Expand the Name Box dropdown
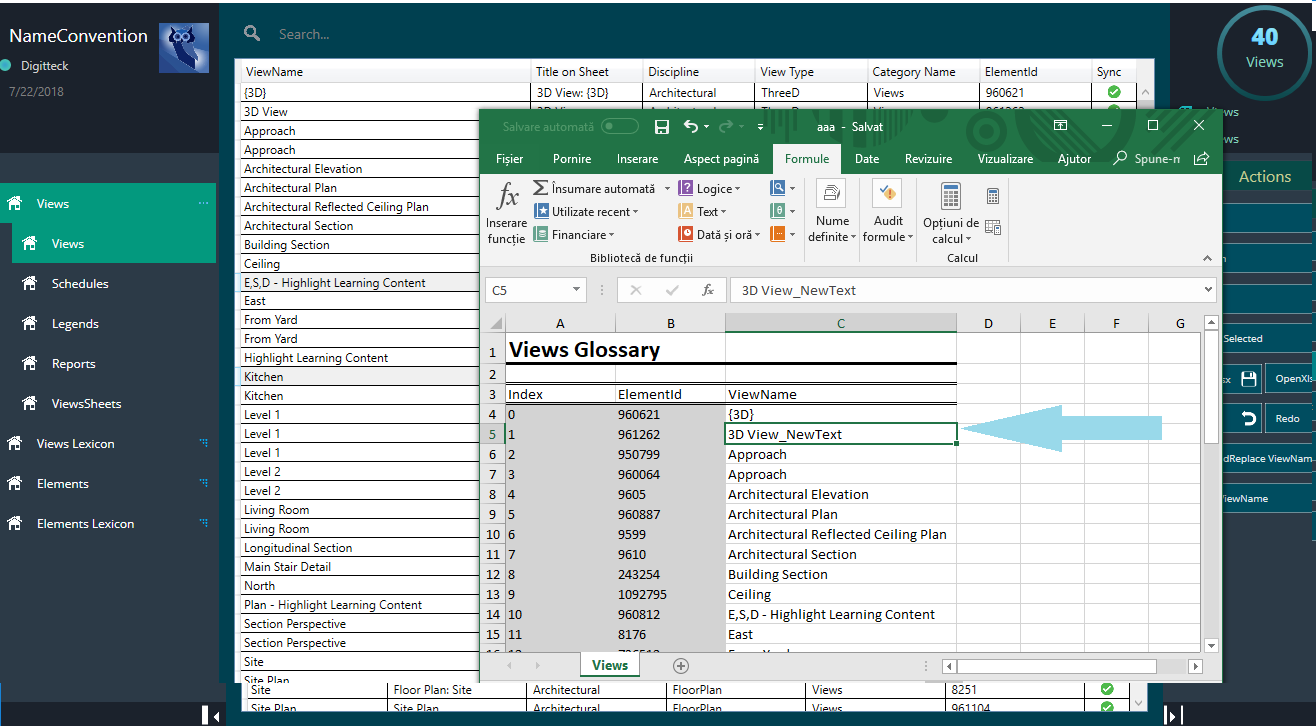The image size is (1316, 726). click(x=577, y=290)
